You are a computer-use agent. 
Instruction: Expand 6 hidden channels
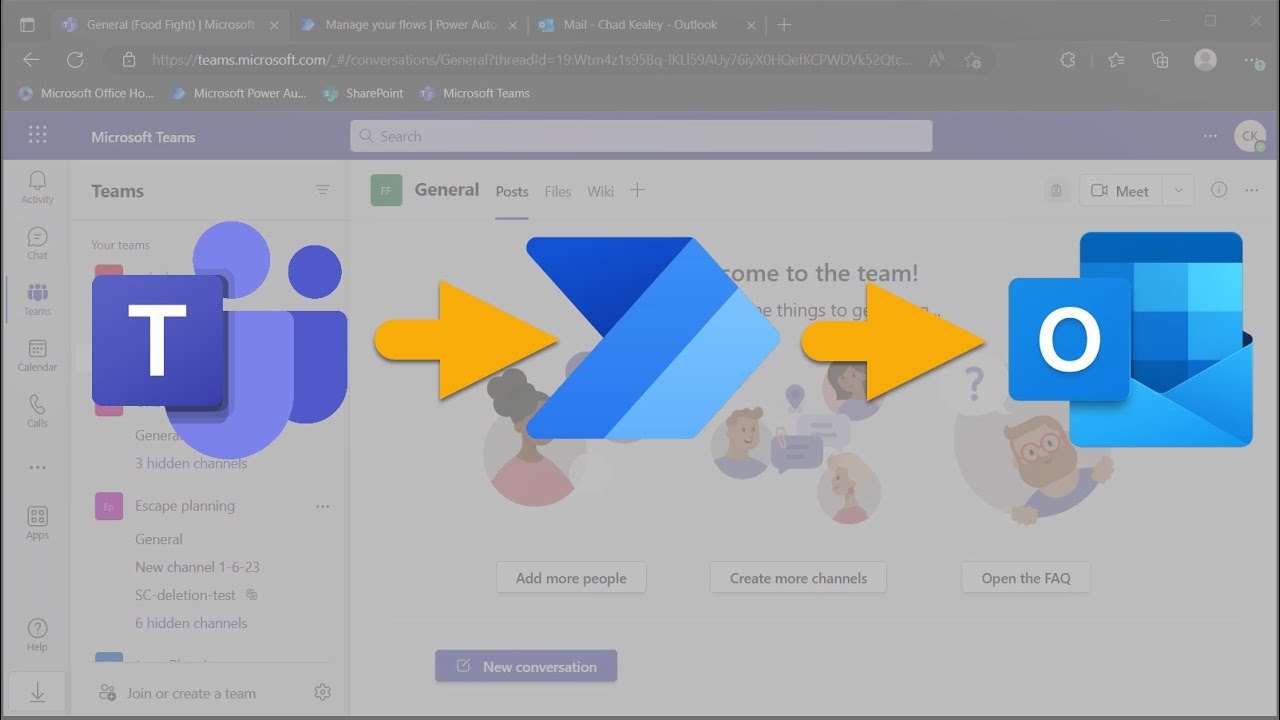click(191, 623)
